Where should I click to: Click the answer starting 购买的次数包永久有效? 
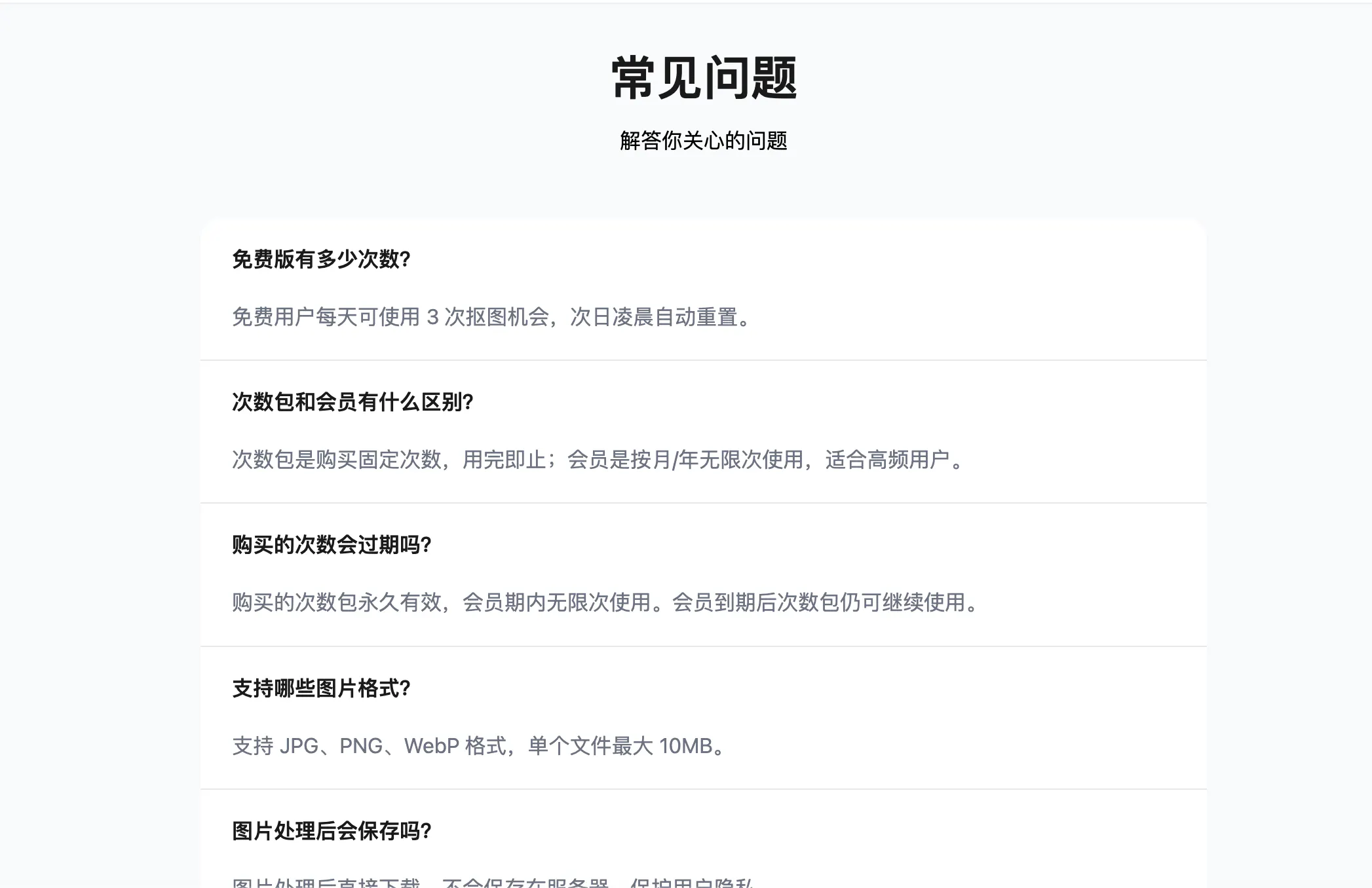(606, 602)
